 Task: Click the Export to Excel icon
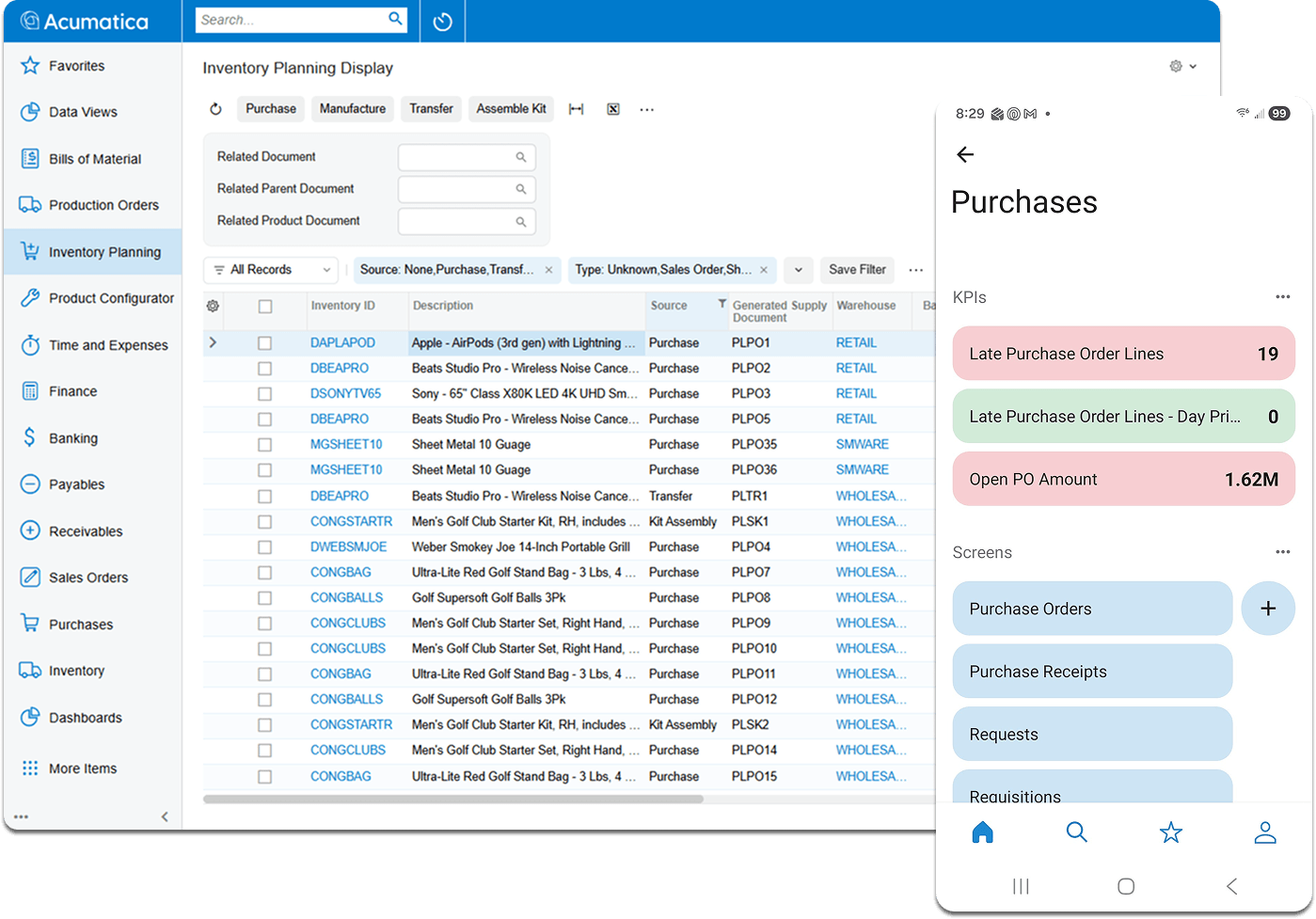pos(613,109)
